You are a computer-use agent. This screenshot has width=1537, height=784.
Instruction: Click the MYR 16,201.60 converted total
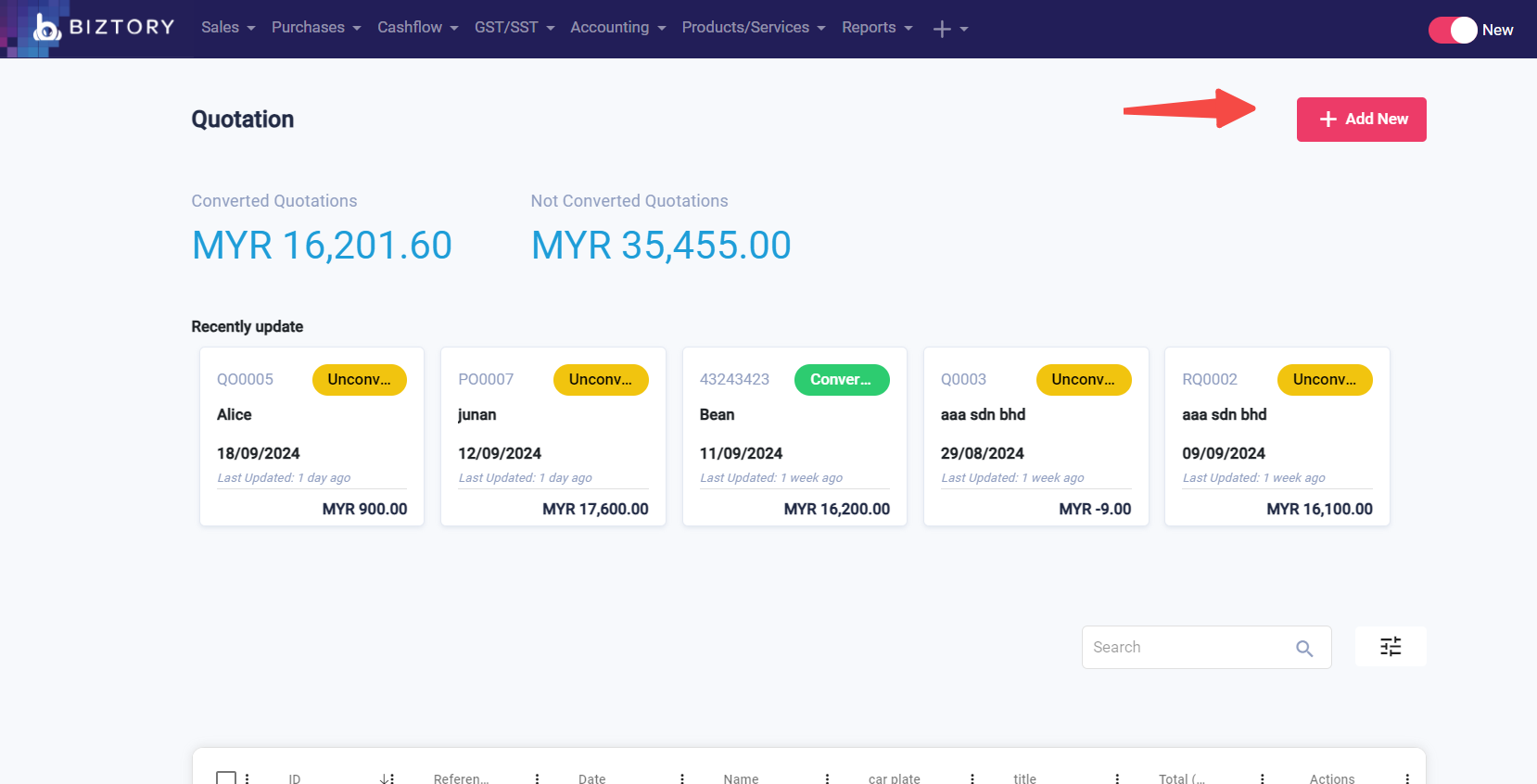[322, 246]
